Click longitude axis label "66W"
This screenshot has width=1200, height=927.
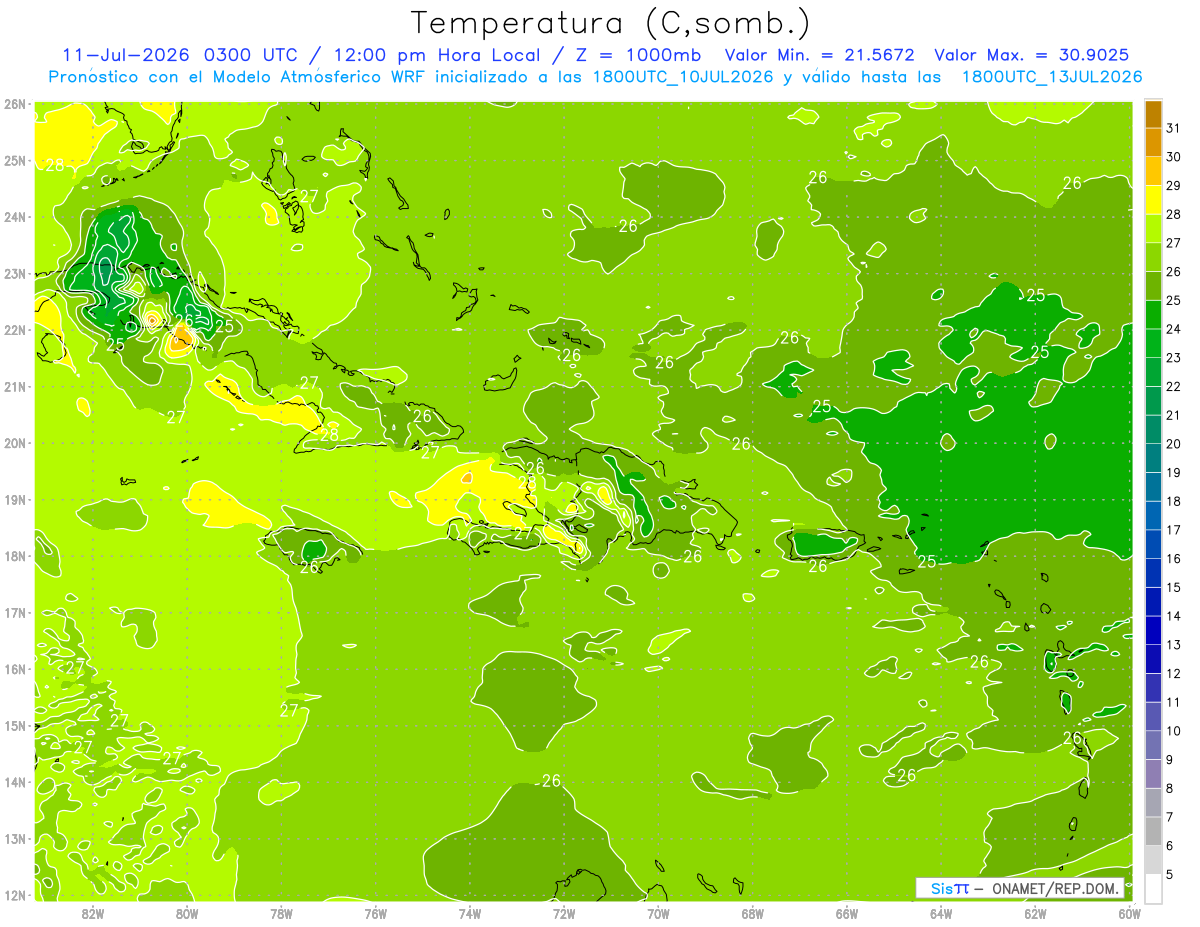(x=846, y=914)
